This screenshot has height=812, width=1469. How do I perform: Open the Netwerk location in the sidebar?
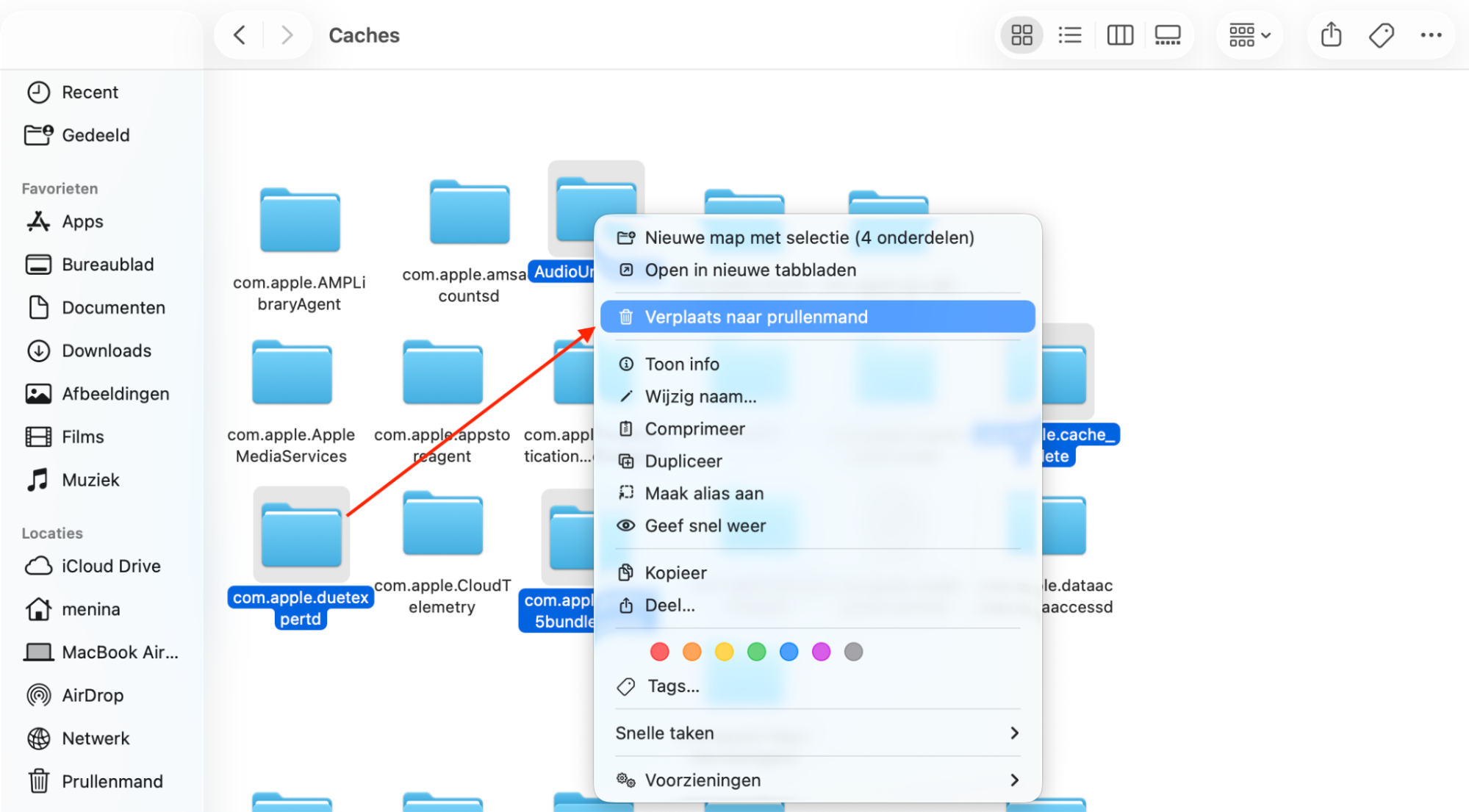[96, 738]
